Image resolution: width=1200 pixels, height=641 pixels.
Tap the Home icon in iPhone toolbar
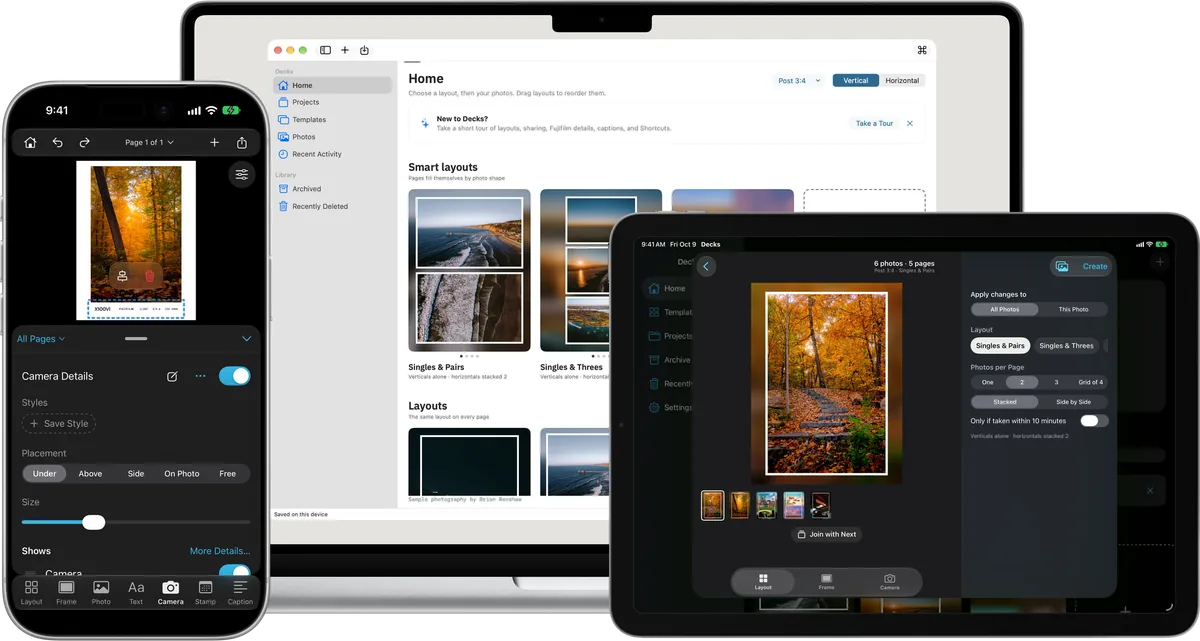31,143
